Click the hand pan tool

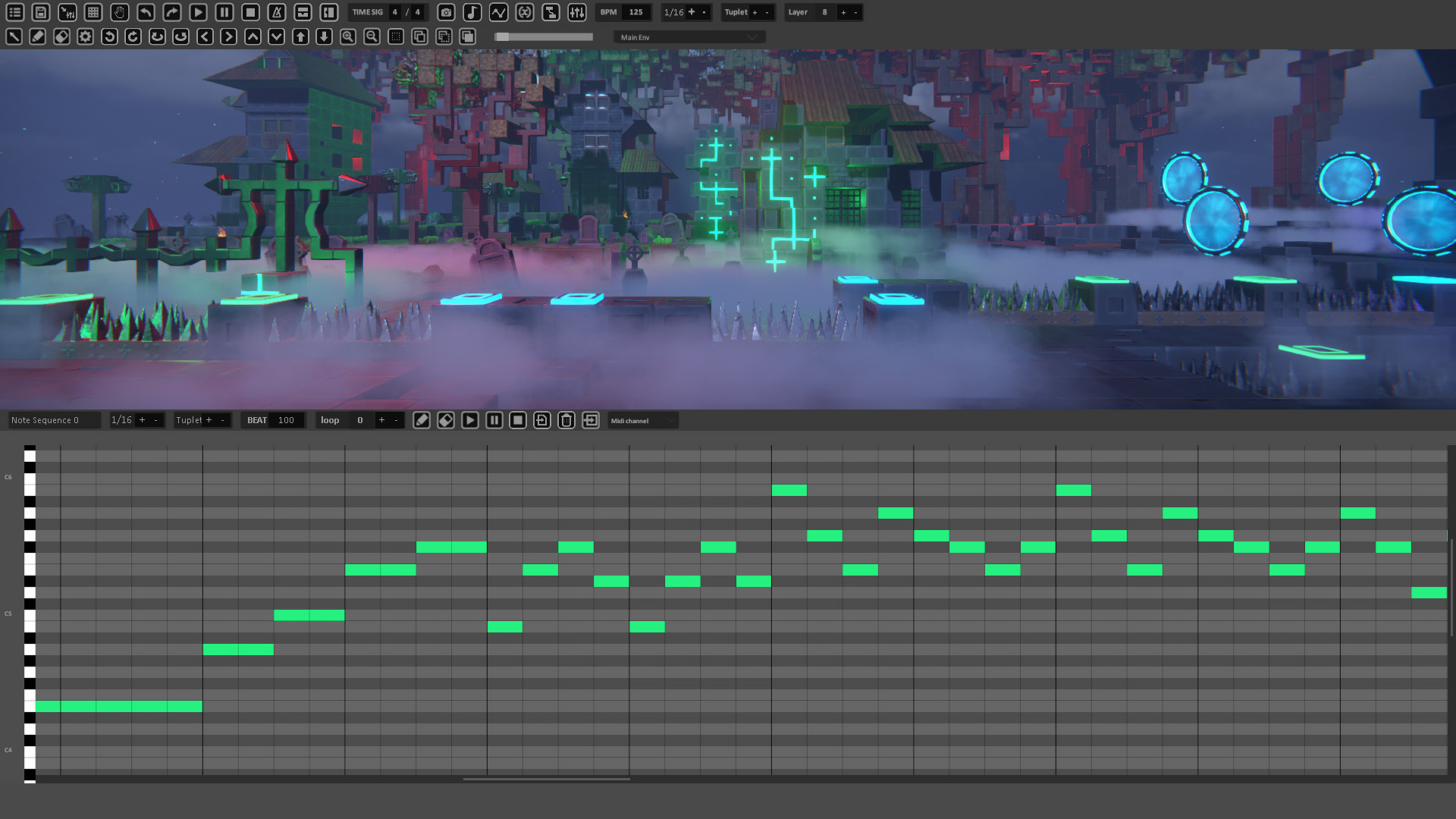[119, 12]
